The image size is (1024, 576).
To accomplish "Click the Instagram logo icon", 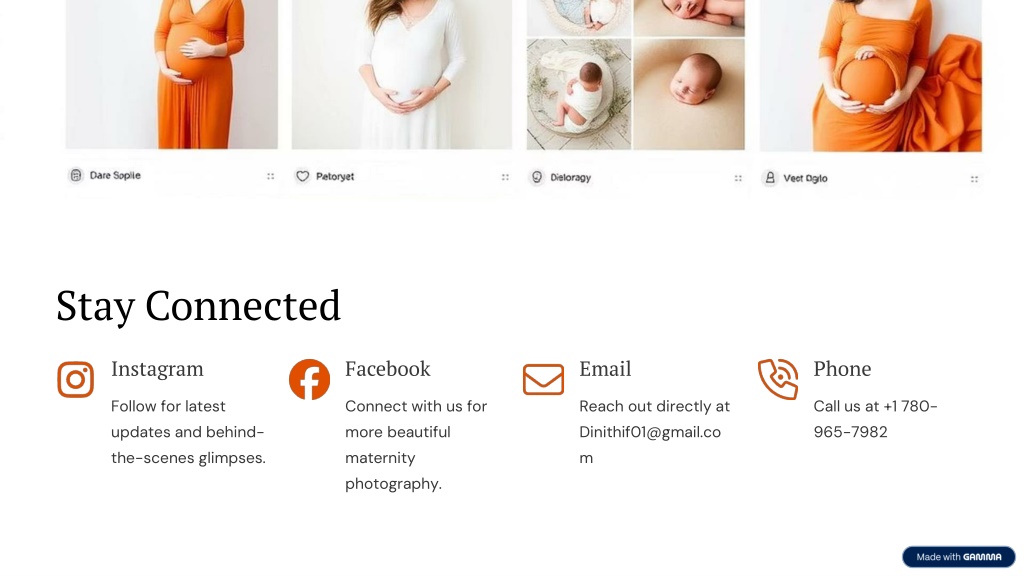I will click(76, 379).
